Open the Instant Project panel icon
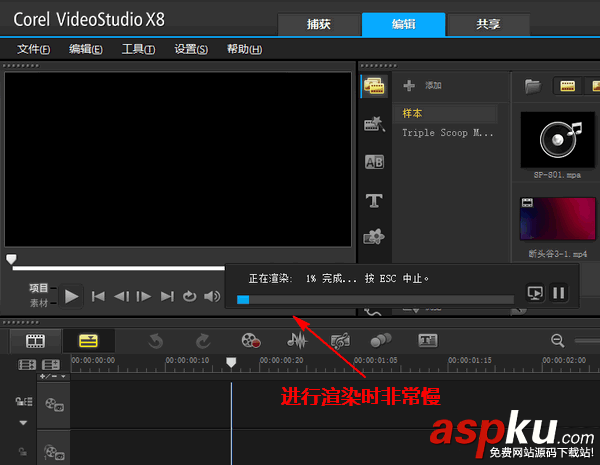Screen dimensions: 600x465 pyautogui.click(x=374, y=124)
